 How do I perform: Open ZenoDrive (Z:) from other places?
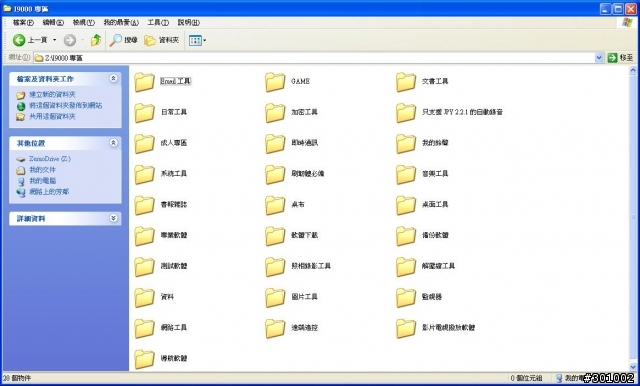coord(49,159)
